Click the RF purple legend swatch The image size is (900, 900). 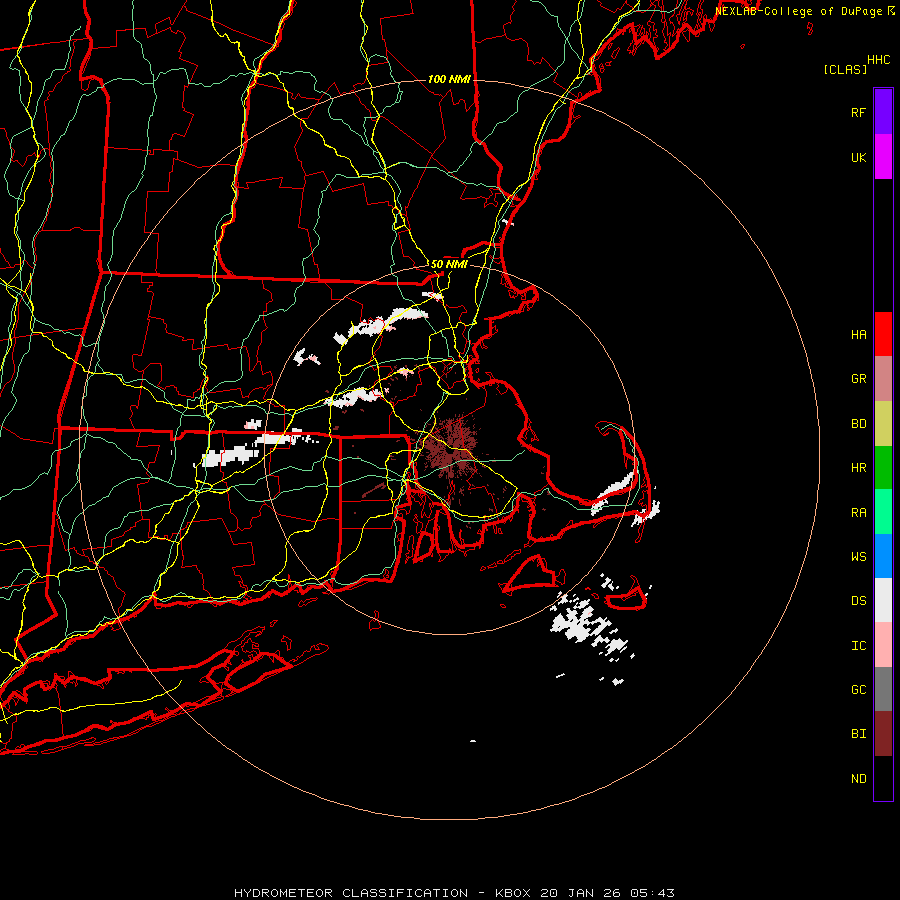pyautogui.click(x=883, y=112)
